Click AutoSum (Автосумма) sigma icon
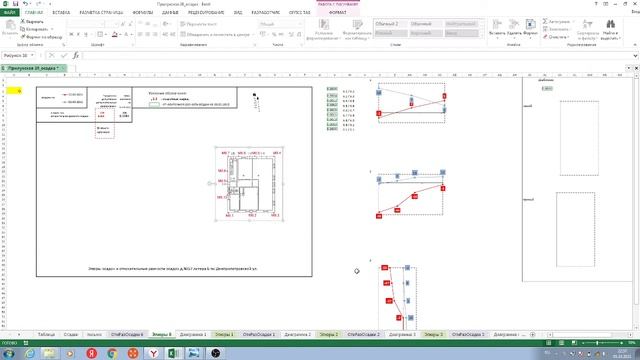The height and width of the screenshot is (360, 640). tap(545, 21)
